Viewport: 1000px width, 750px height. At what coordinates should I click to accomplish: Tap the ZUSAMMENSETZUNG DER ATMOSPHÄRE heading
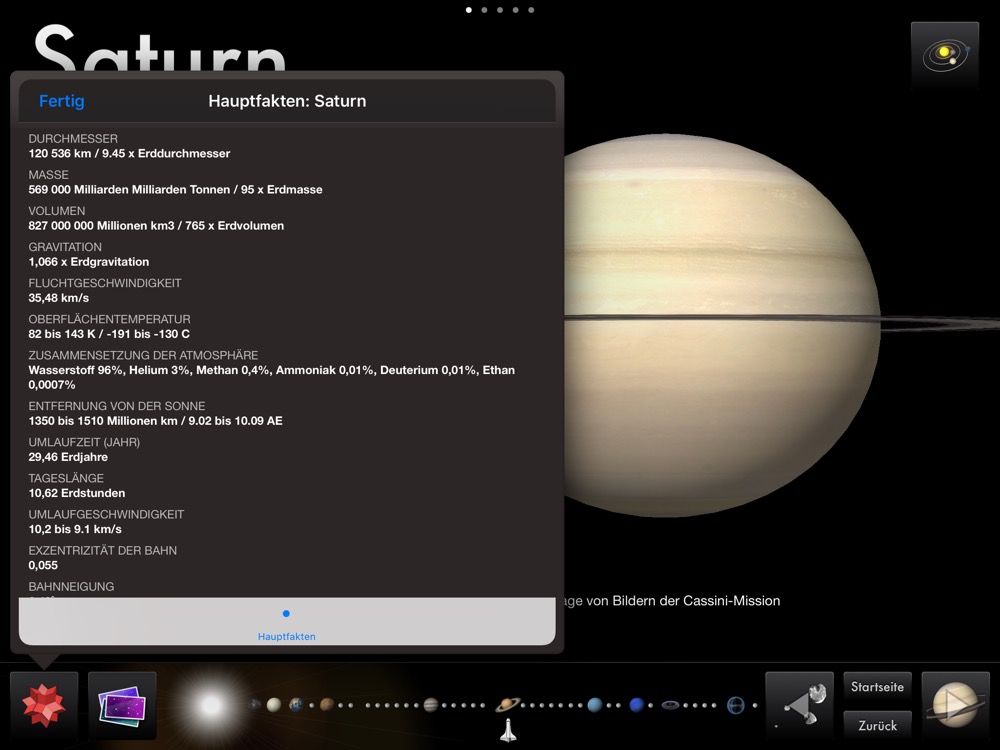pos(143,355)
